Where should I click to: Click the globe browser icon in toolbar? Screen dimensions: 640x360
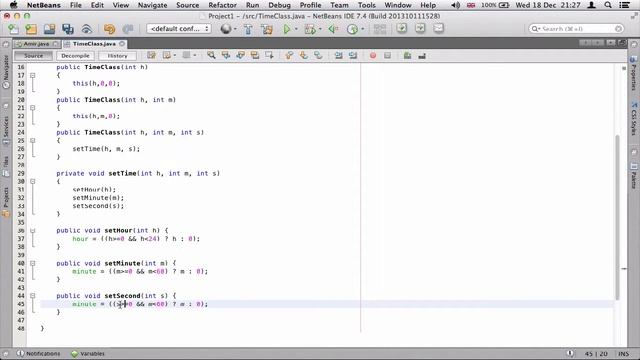coord(225,29)
